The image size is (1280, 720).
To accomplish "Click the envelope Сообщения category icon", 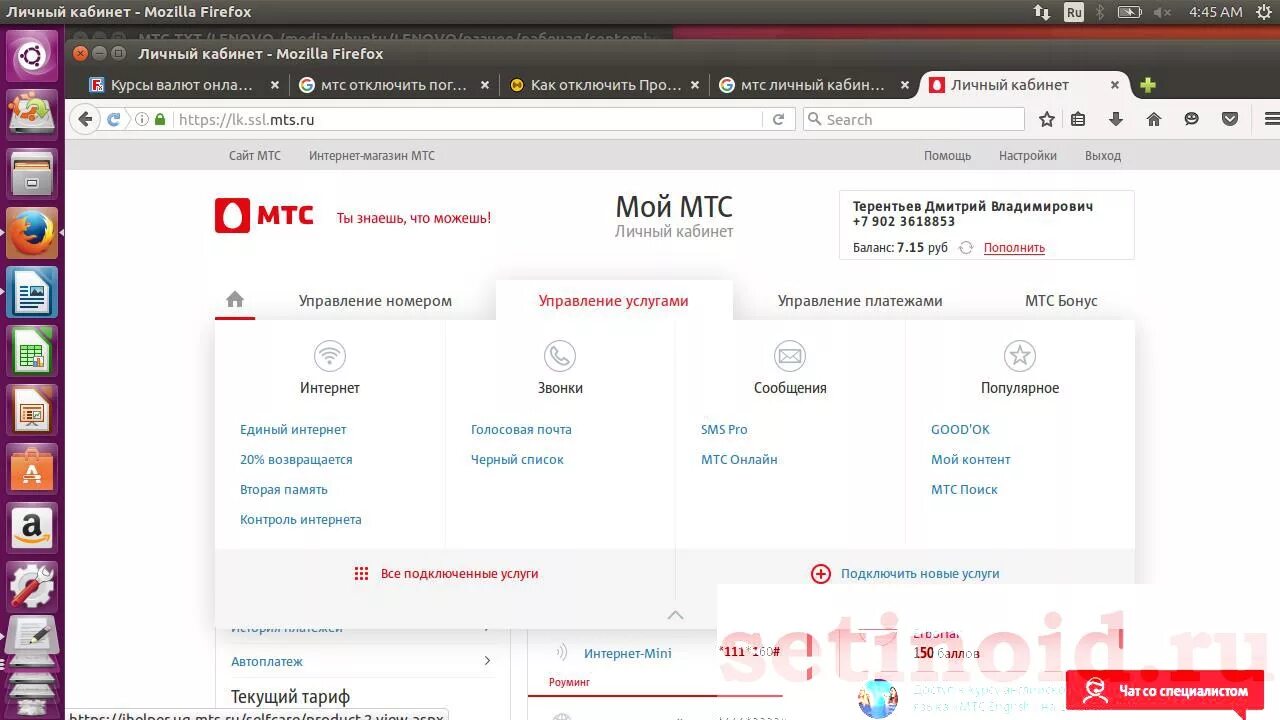I will click(790, 355).
